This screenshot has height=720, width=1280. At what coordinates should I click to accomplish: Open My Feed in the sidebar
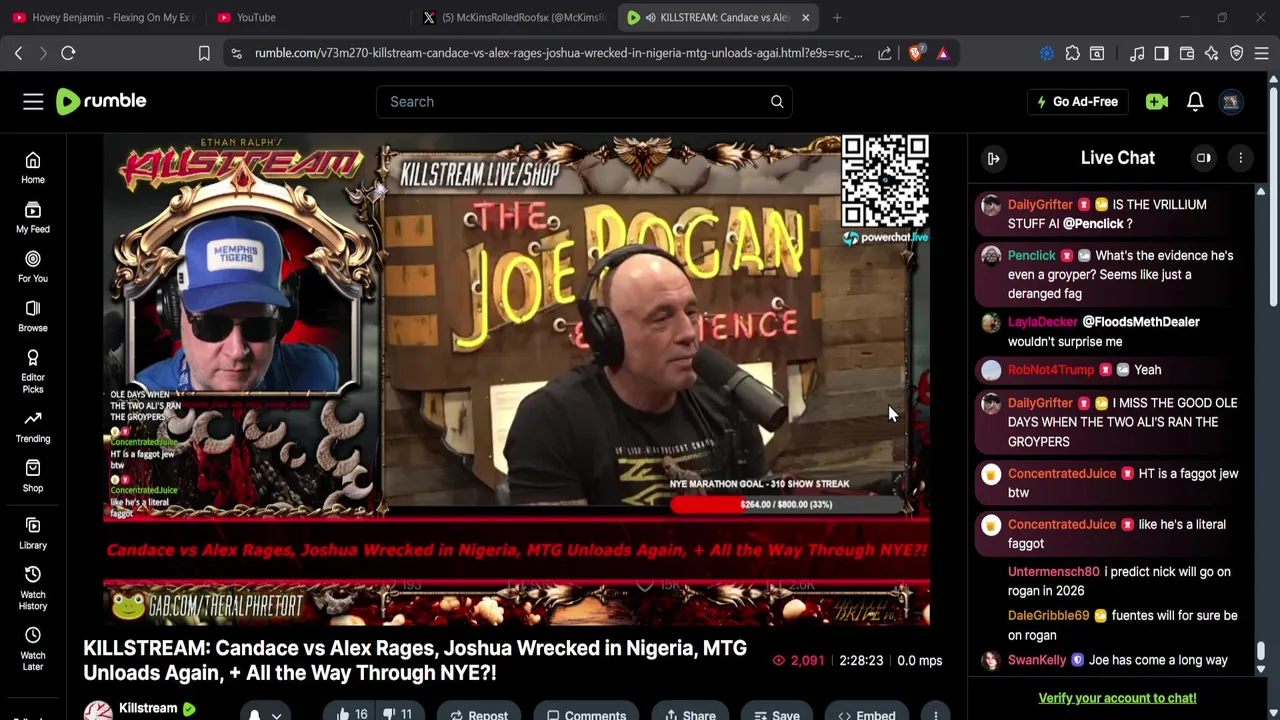pyautogui.click(x=33, y=217)
